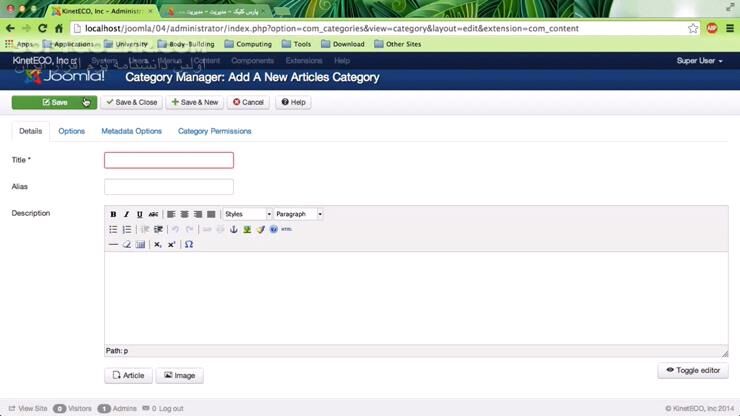Insert special character with the Omega icon
Screen dimensions: 740x416
click(x=189, y=244)
